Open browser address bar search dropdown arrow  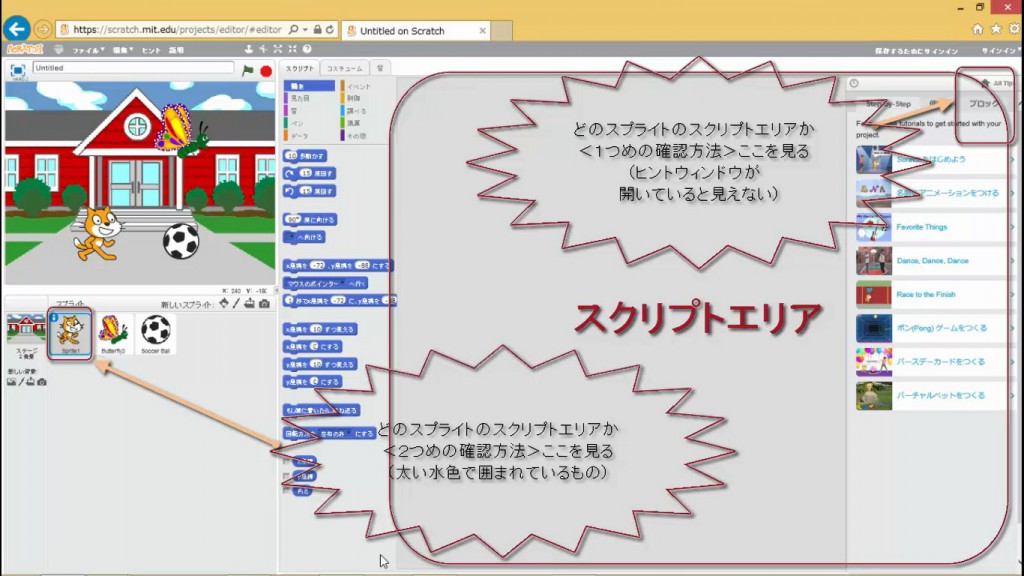[x=305, y=29]
